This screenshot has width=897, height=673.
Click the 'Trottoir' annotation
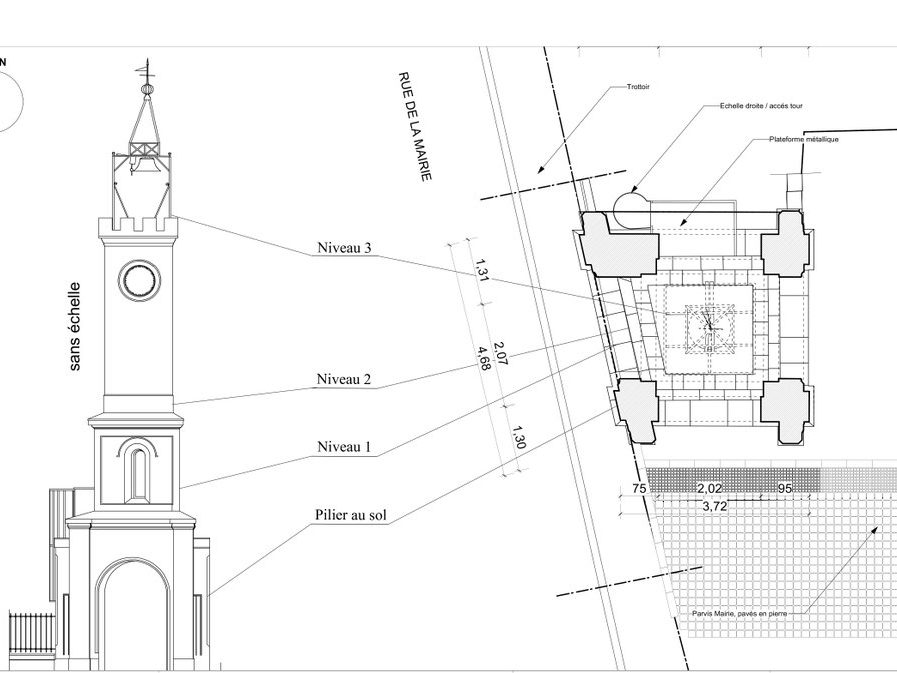[638, 88]
